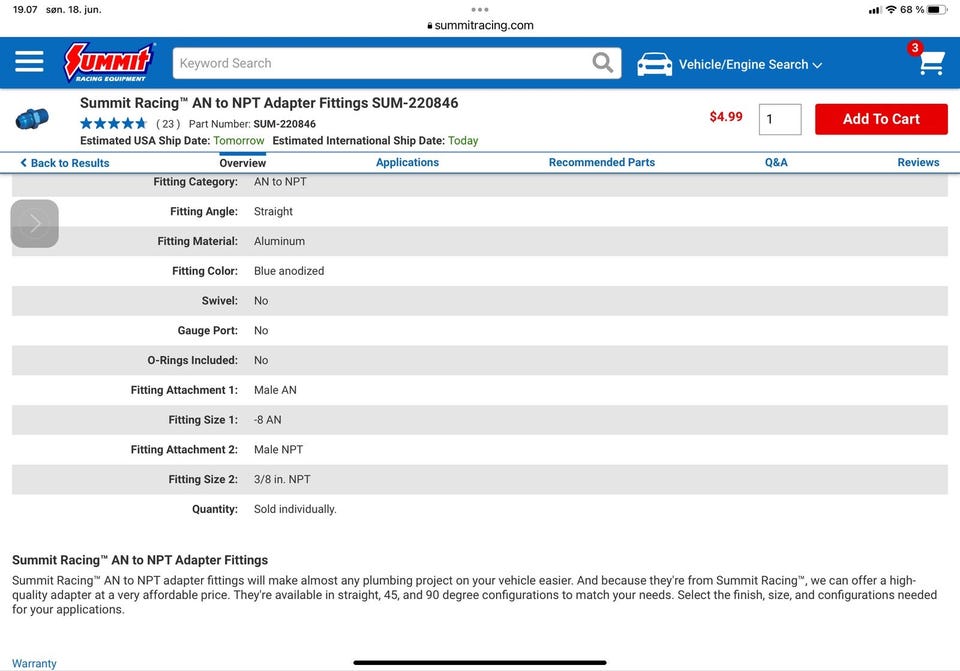
Task: Open the Reviews tab
Action: point(918,162)
